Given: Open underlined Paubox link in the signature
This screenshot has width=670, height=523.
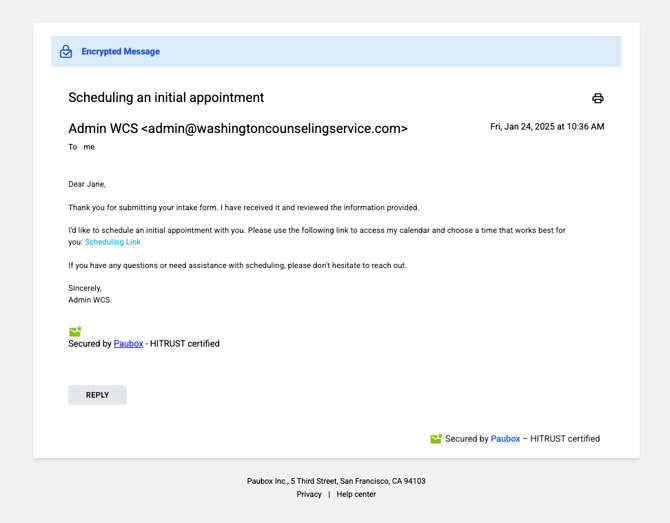Looking at the screenshot, I should (x=128, y=344).
